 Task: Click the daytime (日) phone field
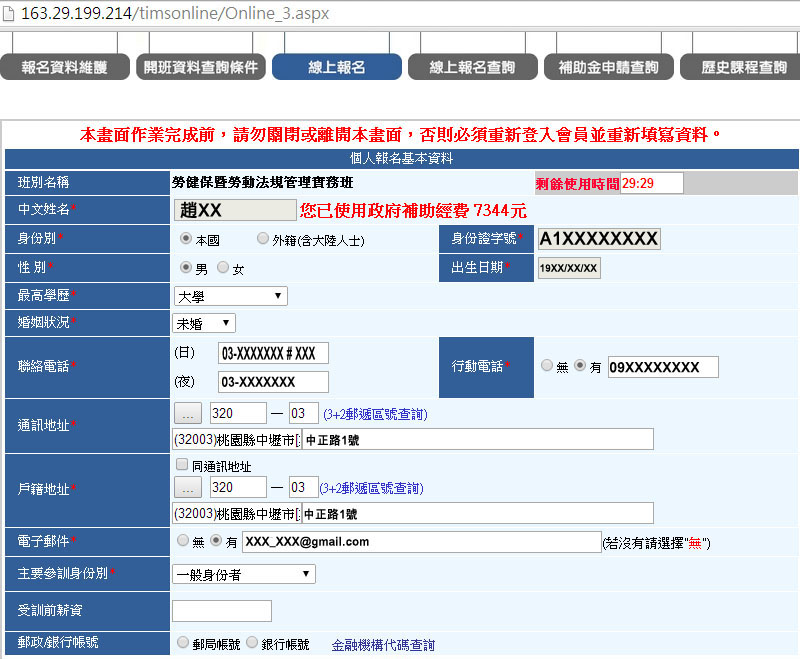point(273,353)
